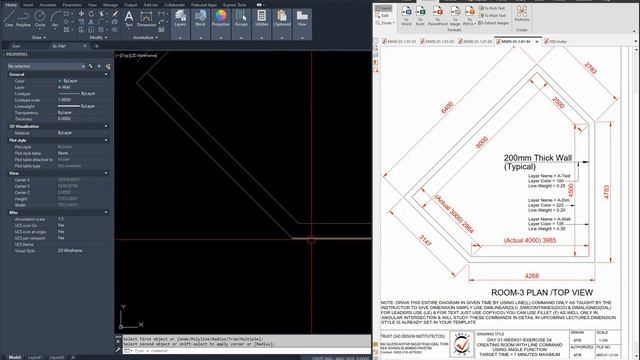Switch to first PDF document tab
This screenshot has width=640, height=360.
399,42
